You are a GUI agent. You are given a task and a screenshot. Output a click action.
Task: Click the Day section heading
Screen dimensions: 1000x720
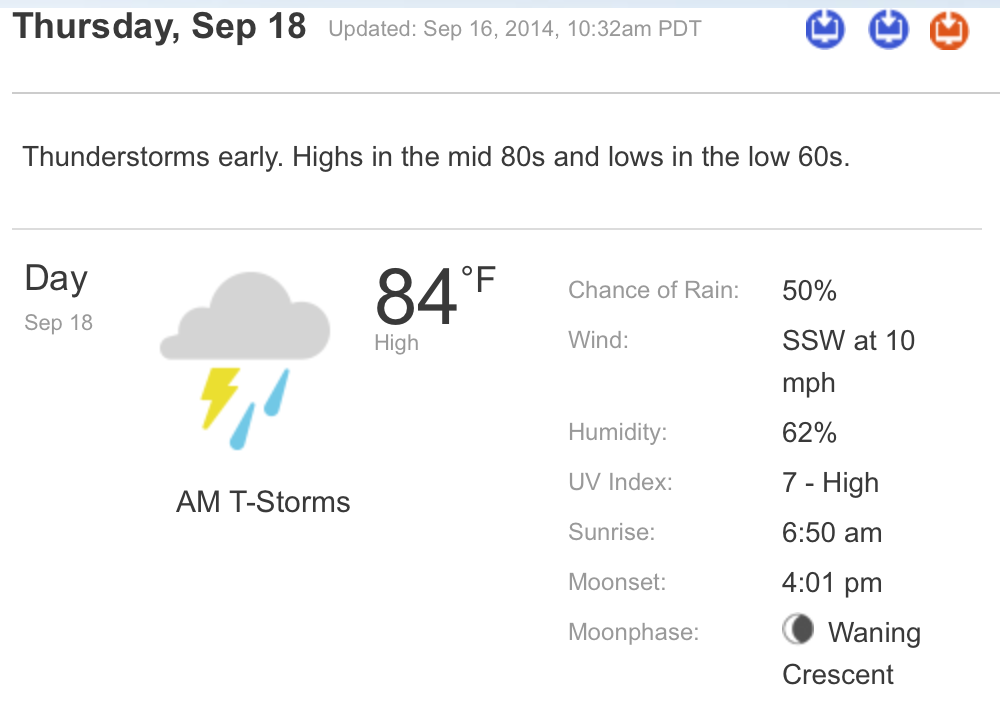point(56,279)
